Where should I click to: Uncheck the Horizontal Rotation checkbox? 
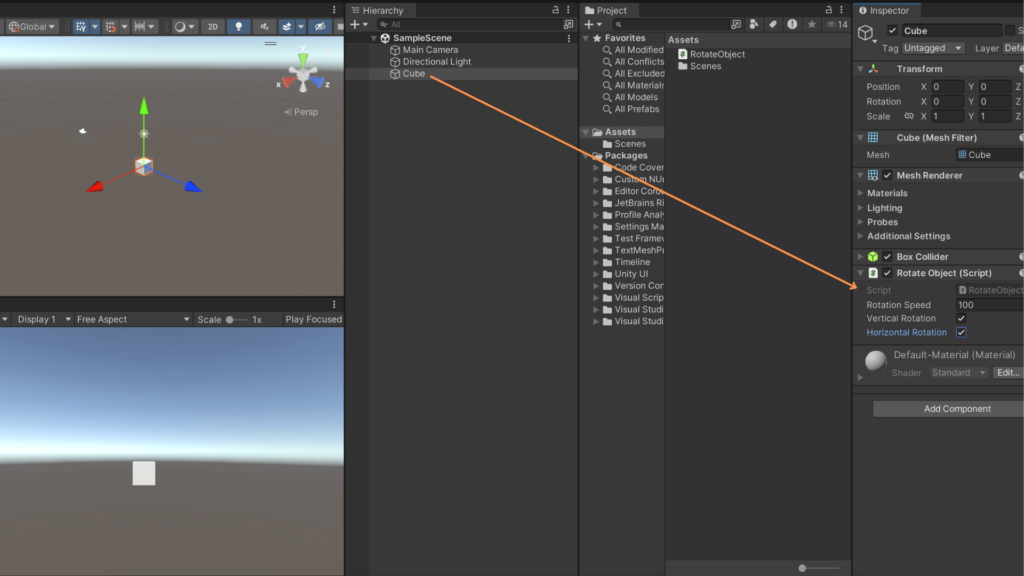(x=961, y=333)
